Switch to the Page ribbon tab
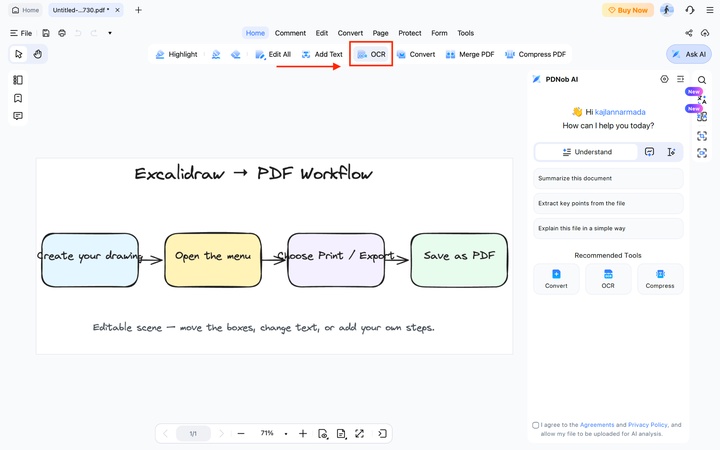The height and width of the screenshot is (450, 720). [x=380, y=33]
